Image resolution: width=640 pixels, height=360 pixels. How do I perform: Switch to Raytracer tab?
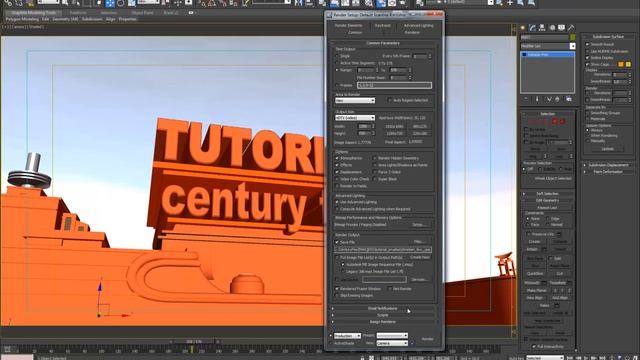tap(382, 25)
